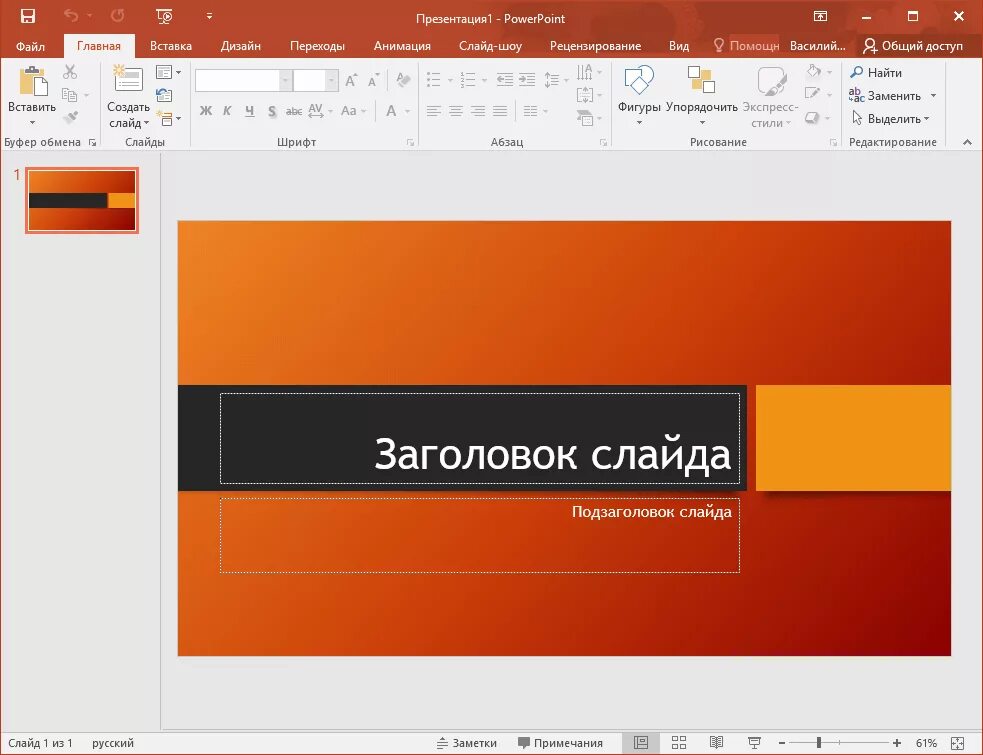Increase the list indent level
This screenshot has height=755, width=983.
click(x=527, y=80)
